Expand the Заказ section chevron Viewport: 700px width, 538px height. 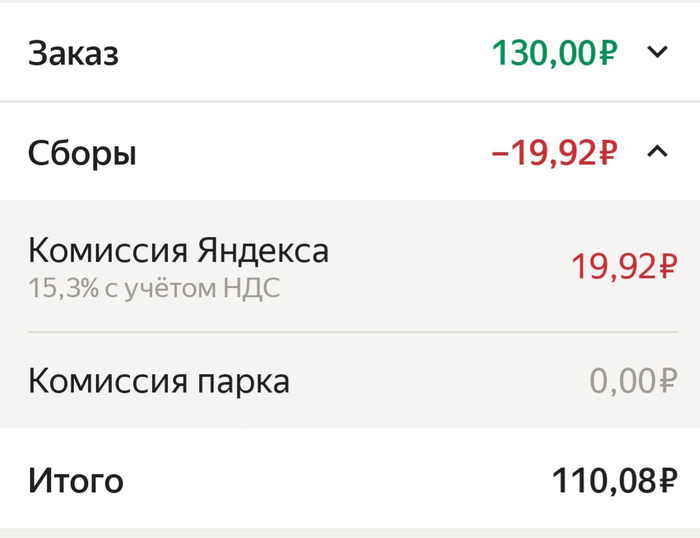(x=657, y=52)
